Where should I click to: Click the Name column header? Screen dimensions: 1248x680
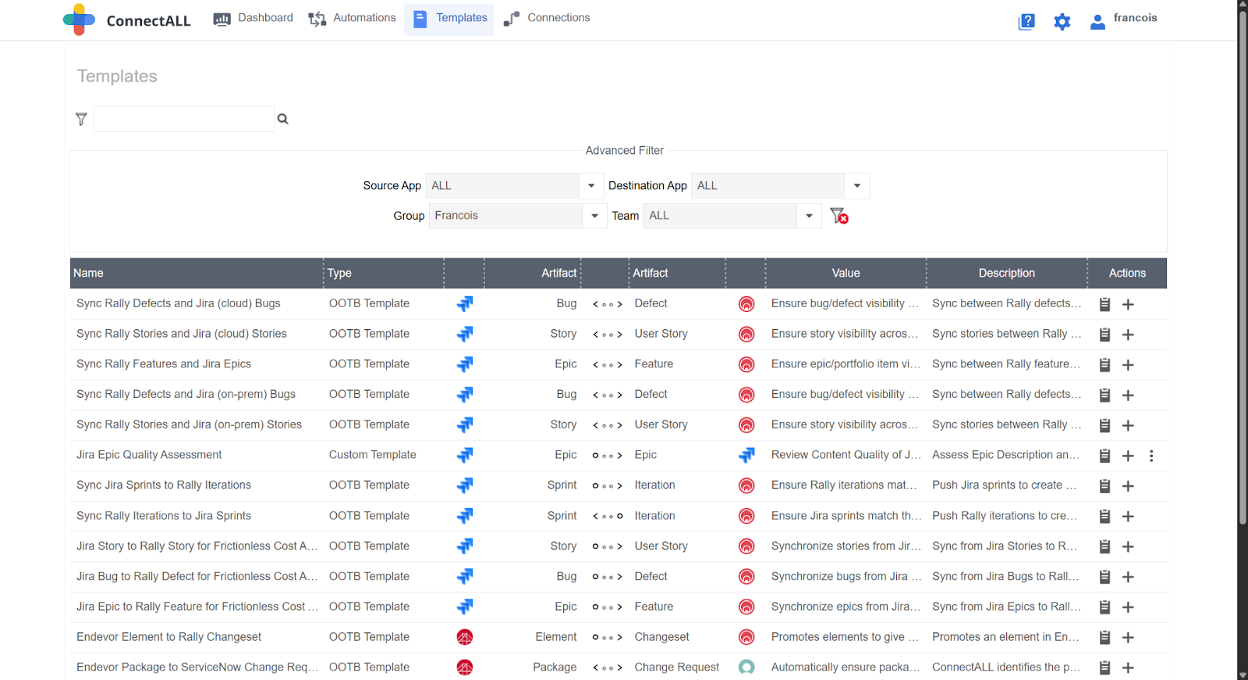pos(89,273)
